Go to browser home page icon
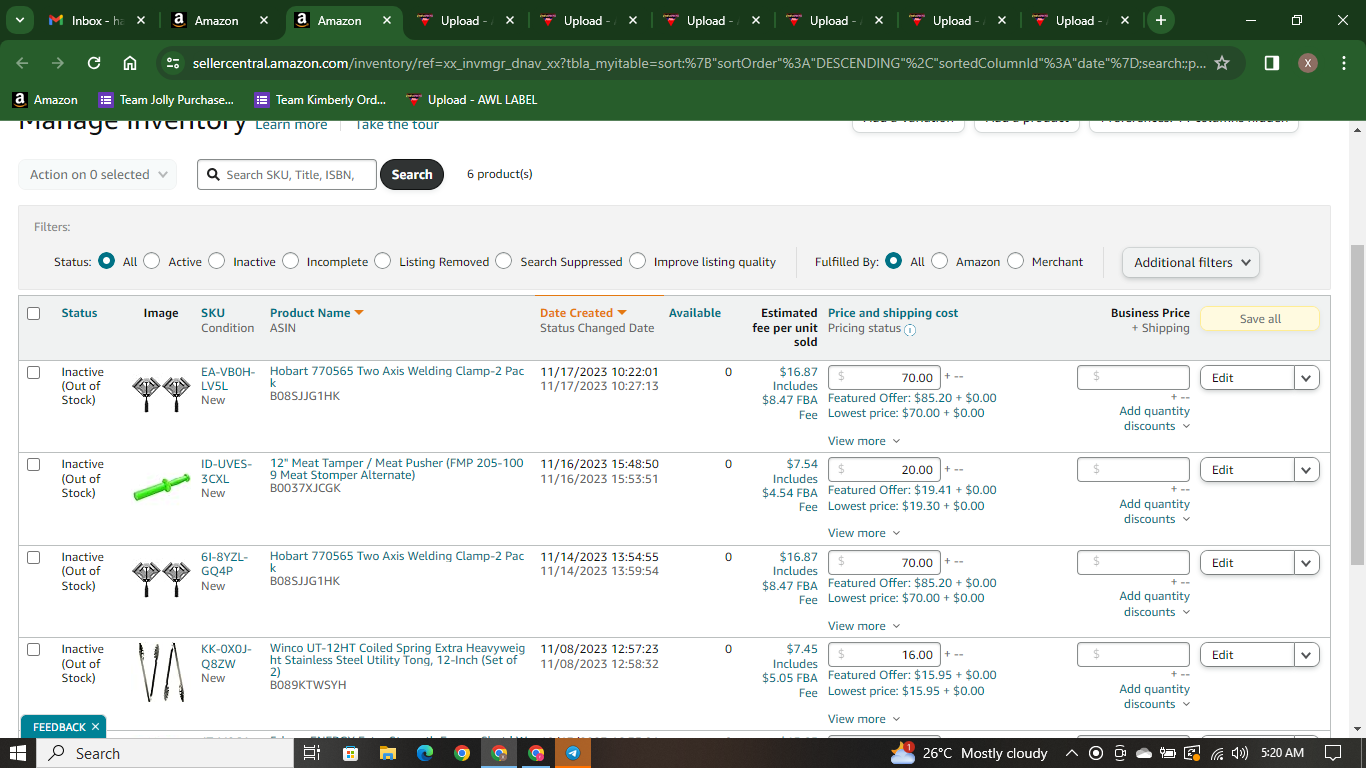Screen dimensions: 1366x768 point(130,63)
